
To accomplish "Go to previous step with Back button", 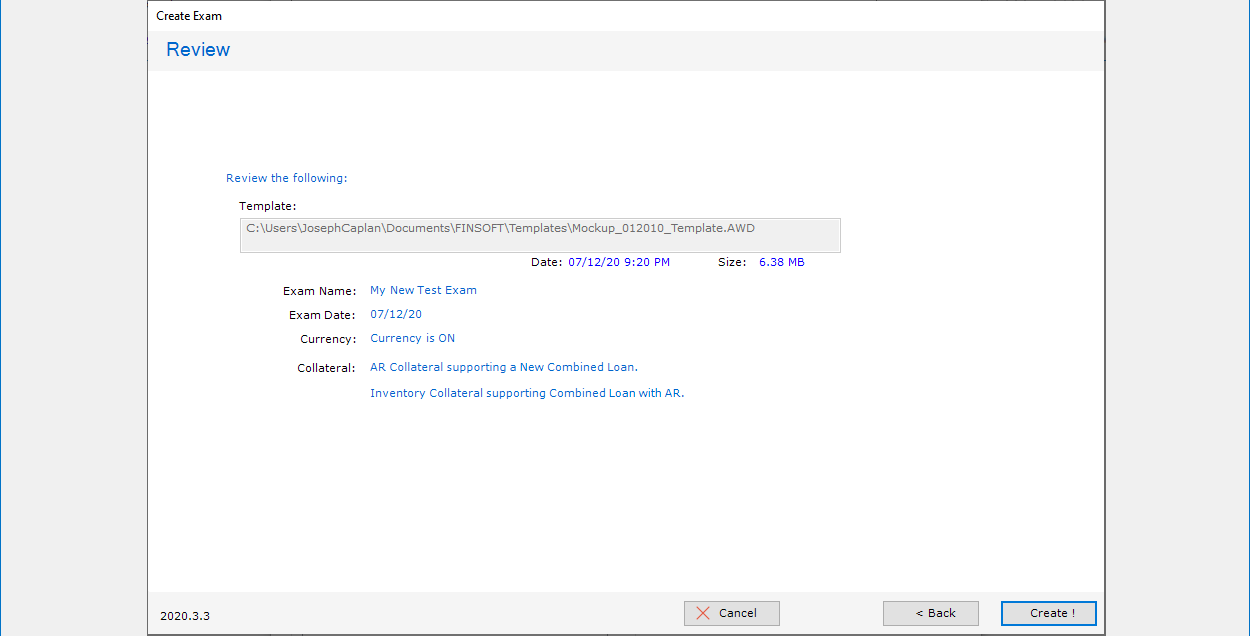I will pos(930,613).
